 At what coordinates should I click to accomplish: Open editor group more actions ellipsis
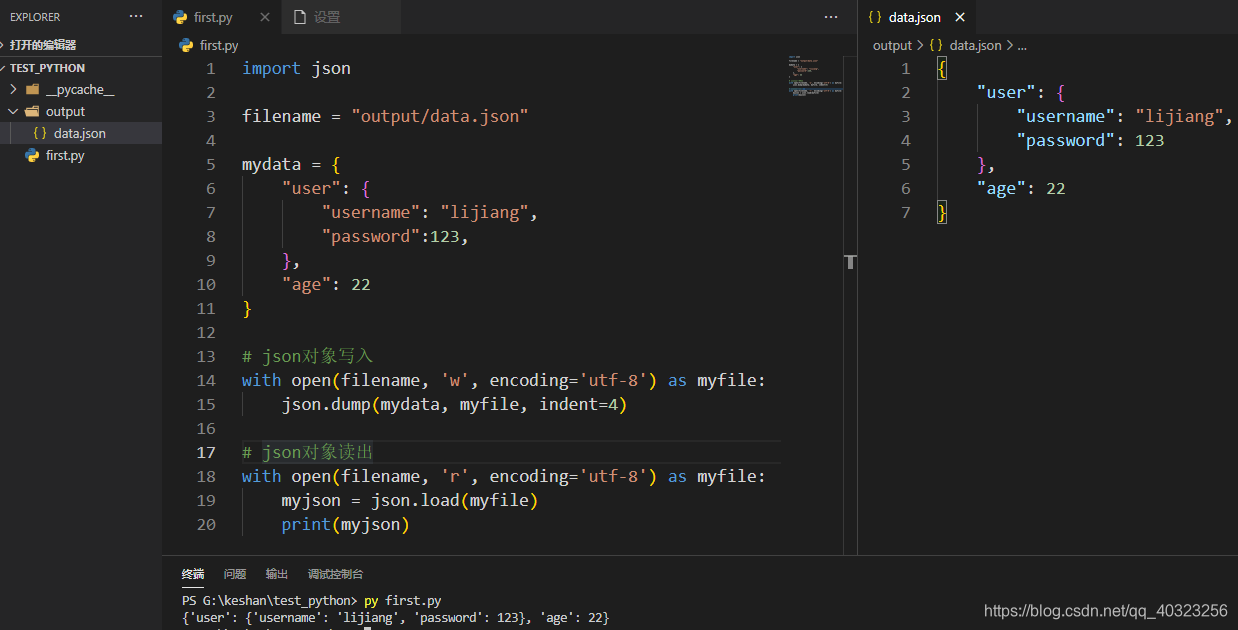831,17
